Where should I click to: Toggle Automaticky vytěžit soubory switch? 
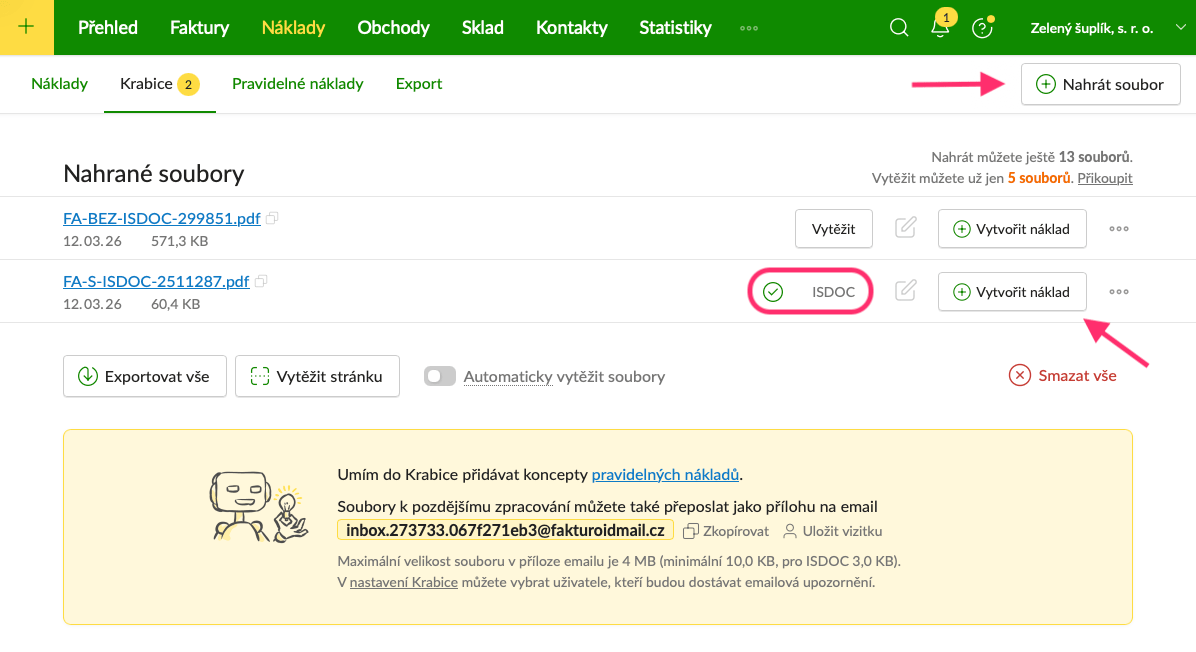coord(440,377)
